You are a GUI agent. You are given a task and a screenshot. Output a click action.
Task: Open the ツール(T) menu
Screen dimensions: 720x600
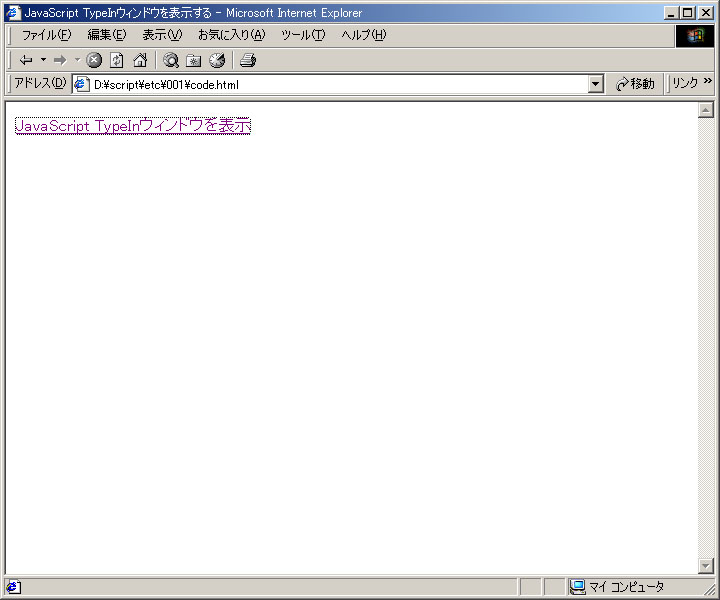pyautogui.click(x=303, y=35)
